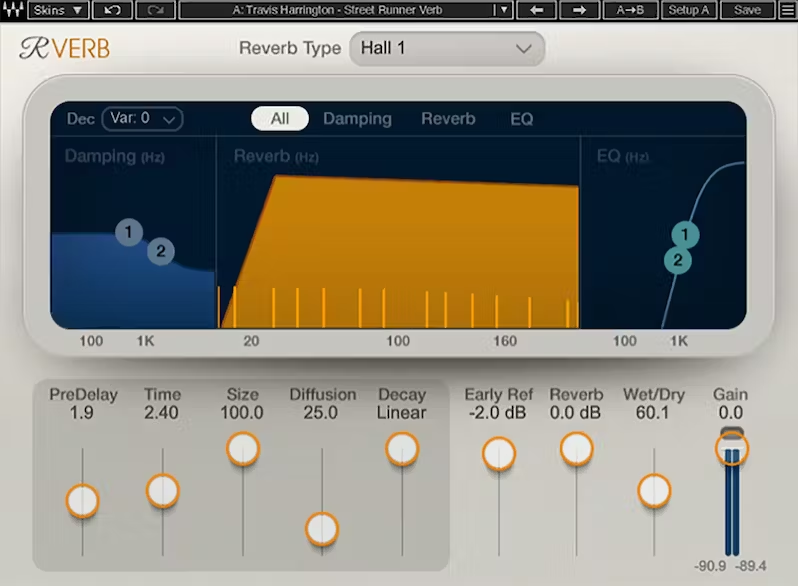
Task: Click the Early Ref value -2.0 dB
Action: [497, 412]
